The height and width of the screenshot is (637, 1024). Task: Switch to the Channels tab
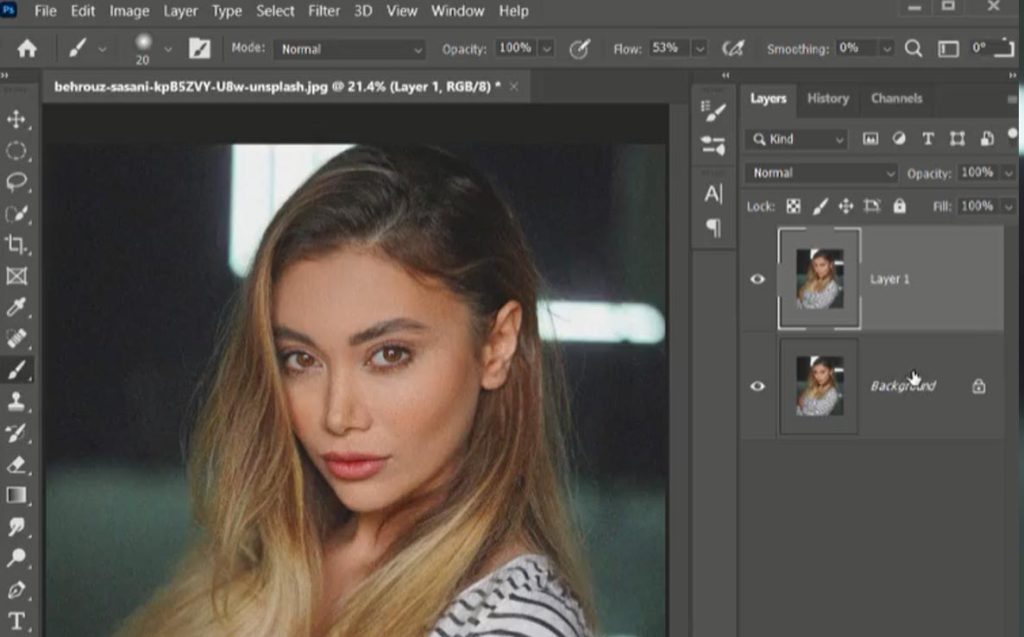point(896,98)
